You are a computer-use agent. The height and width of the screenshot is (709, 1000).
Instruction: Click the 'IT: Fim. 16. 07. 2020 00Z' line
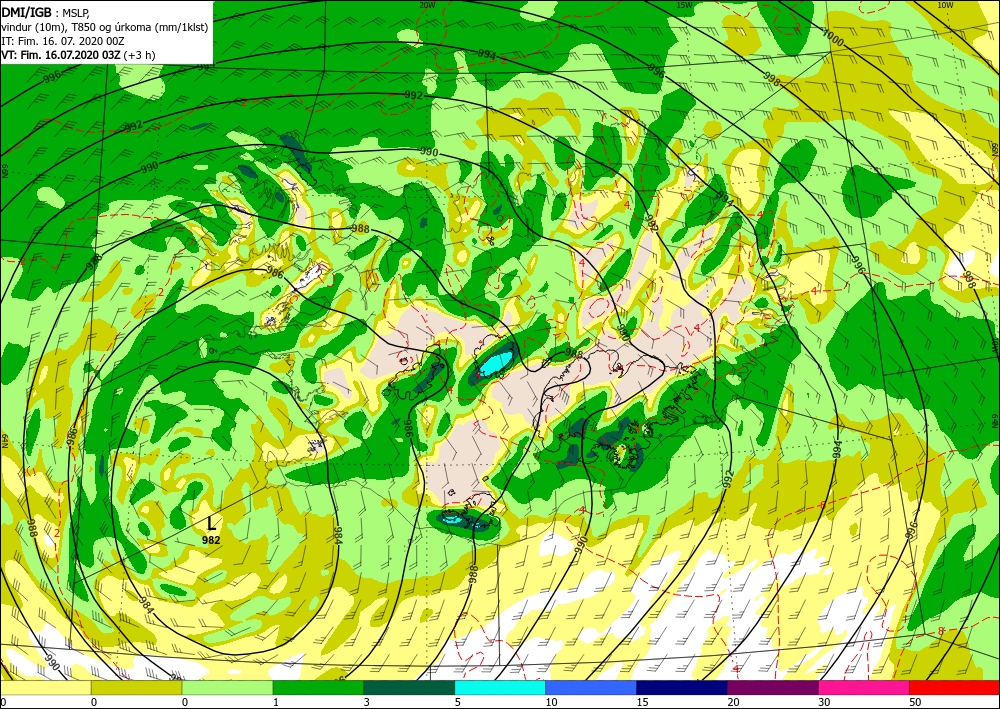[x=62, y=41]
